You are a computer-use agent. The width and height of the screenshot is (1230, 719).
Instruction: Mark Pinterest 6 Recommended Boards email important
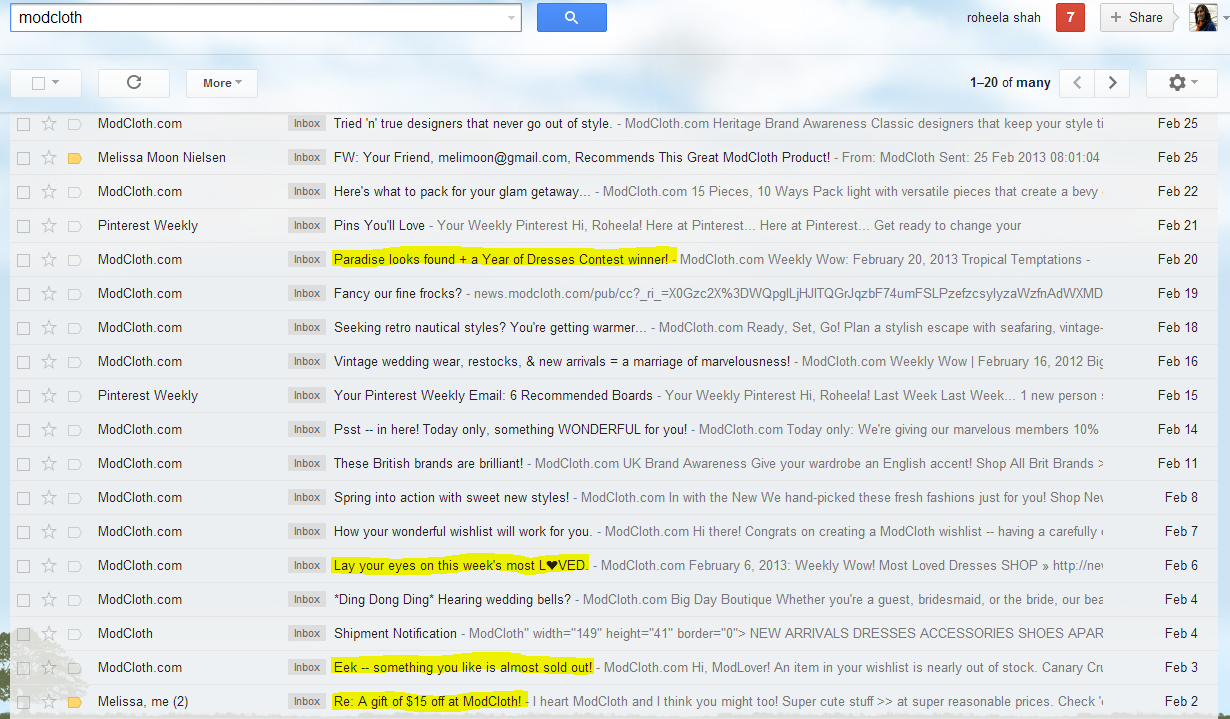74,395
